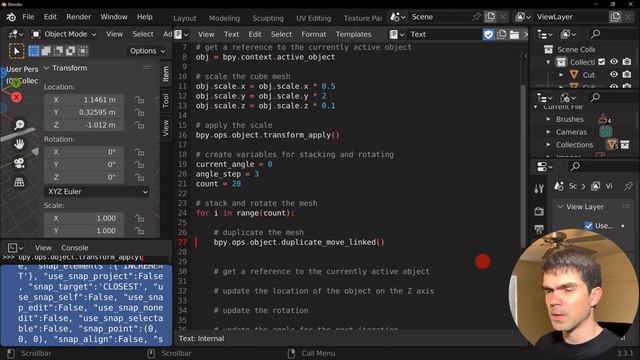Switch to the Modeling workspace tab

[x=224, y=18]
